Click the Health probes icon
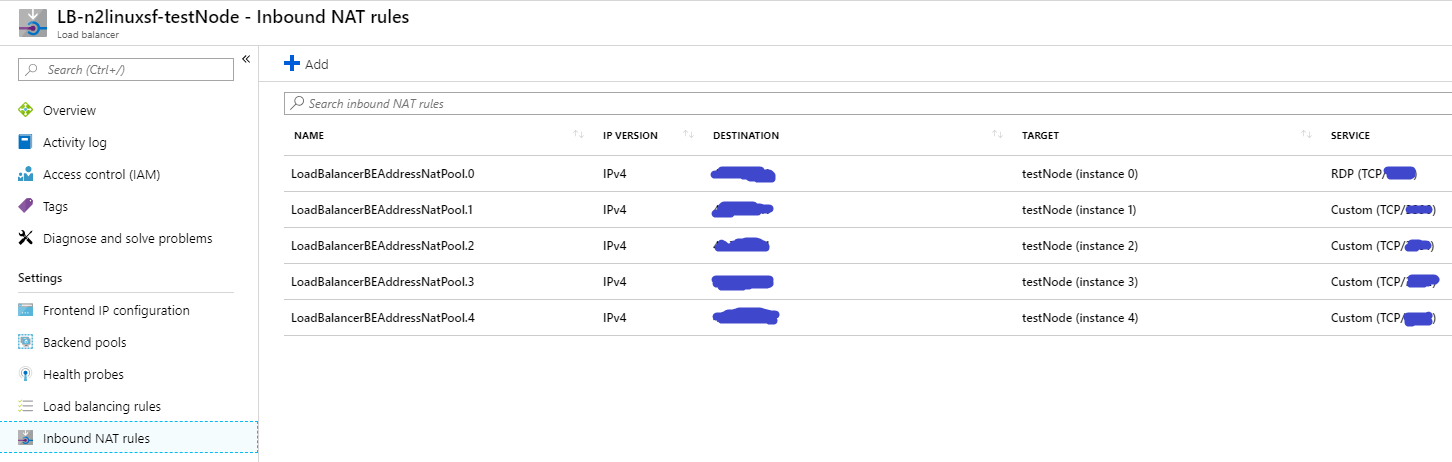This screenshot has width=1452, height=462. pos(26,374)
